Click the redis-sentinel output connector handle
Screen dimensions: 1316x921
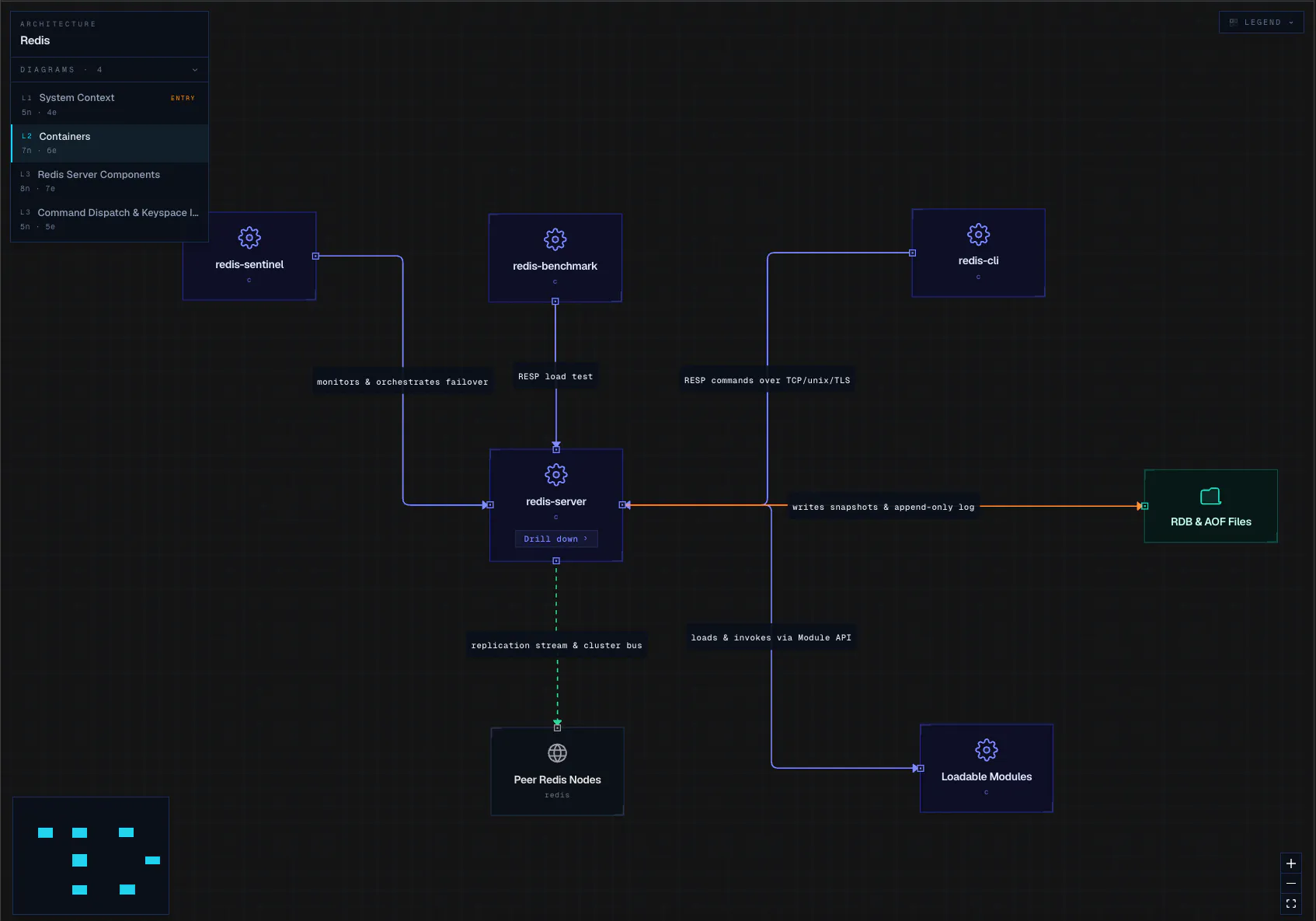(x=315, y=256)
